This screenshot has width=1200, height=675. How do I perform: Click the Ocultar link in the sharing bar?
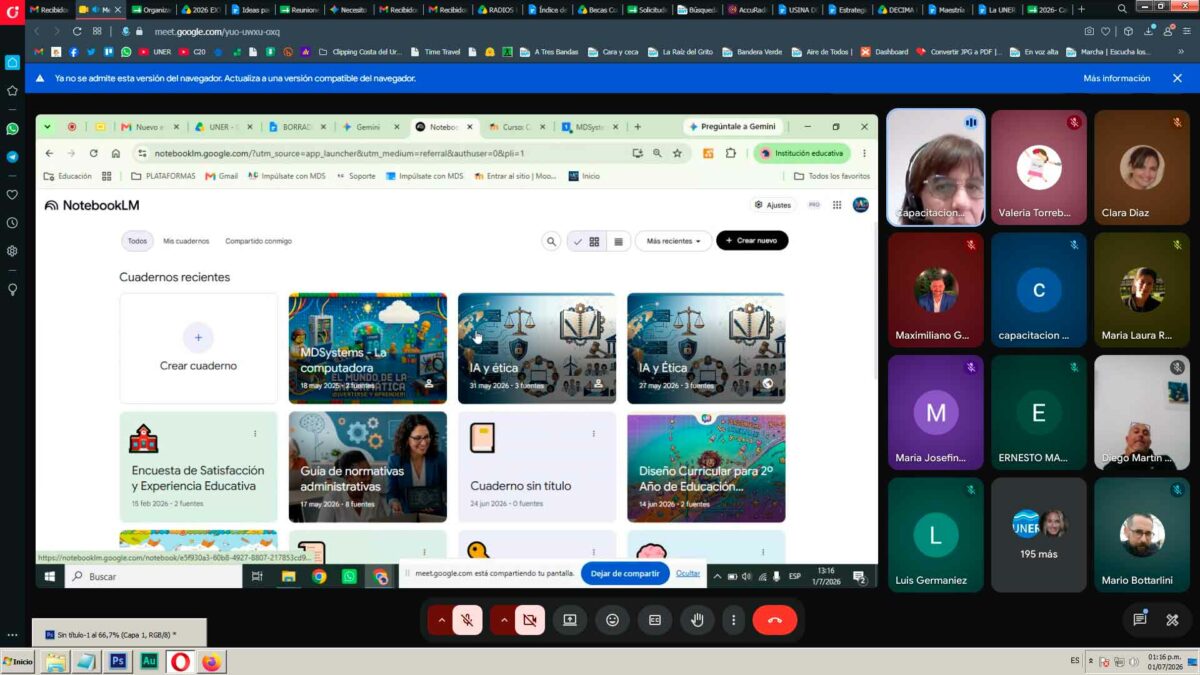click(688, 573)
